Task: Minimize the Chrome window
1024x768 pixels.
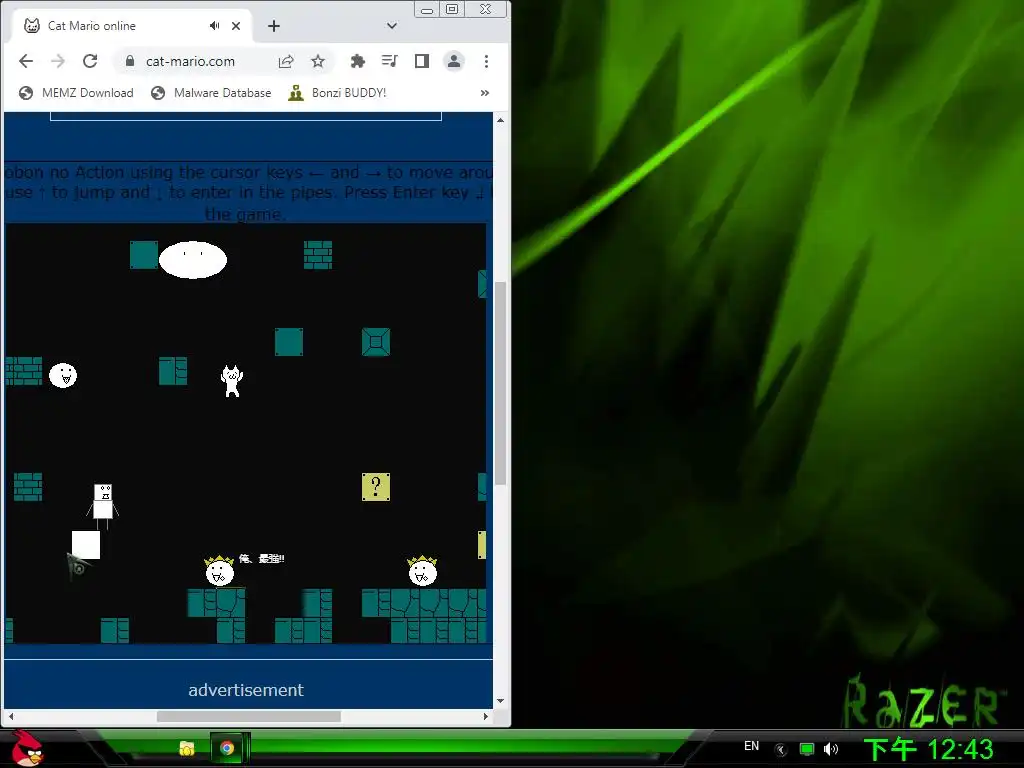Action: (x=427, y=10)
